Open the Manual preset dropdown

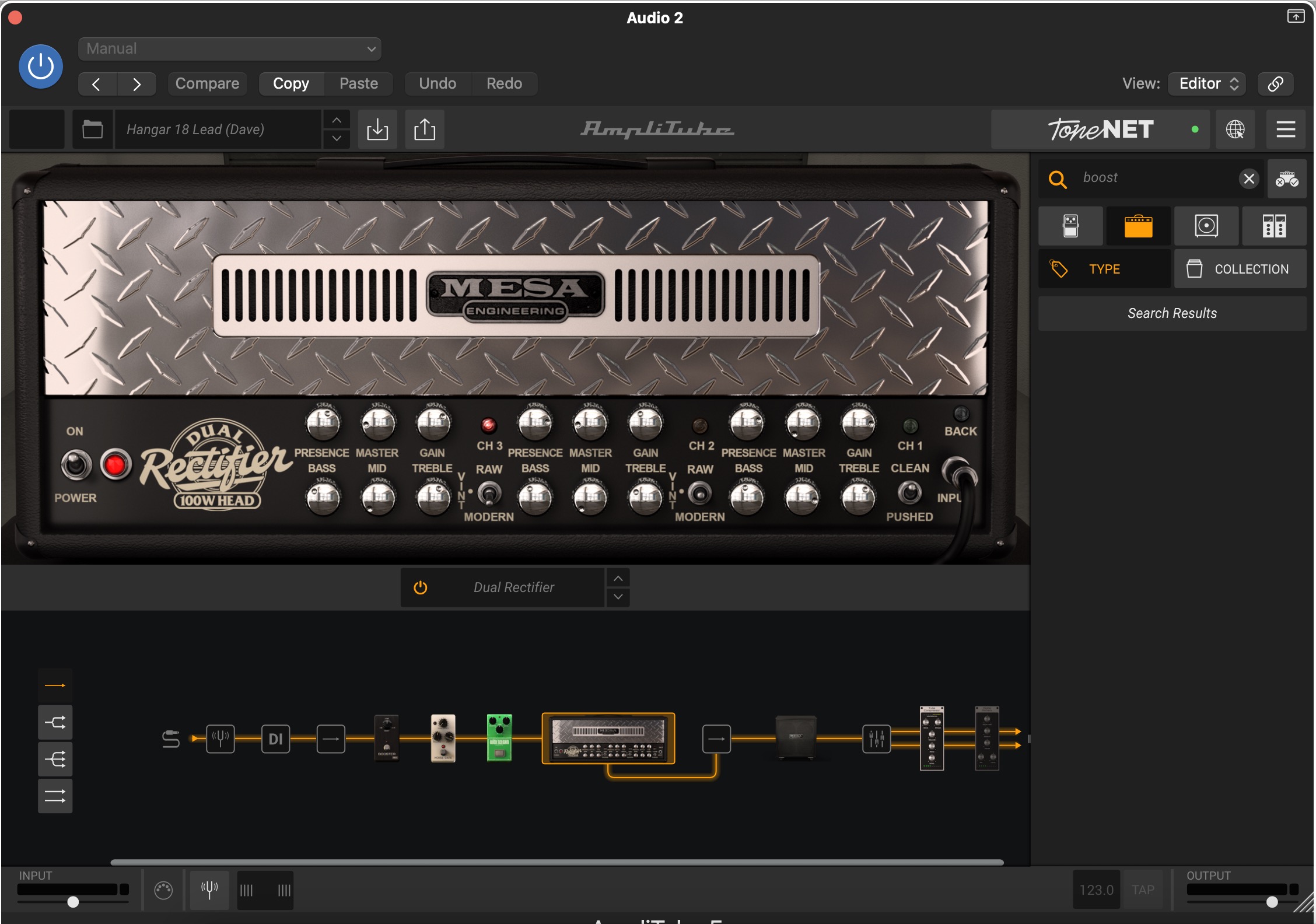click(229, 49)
